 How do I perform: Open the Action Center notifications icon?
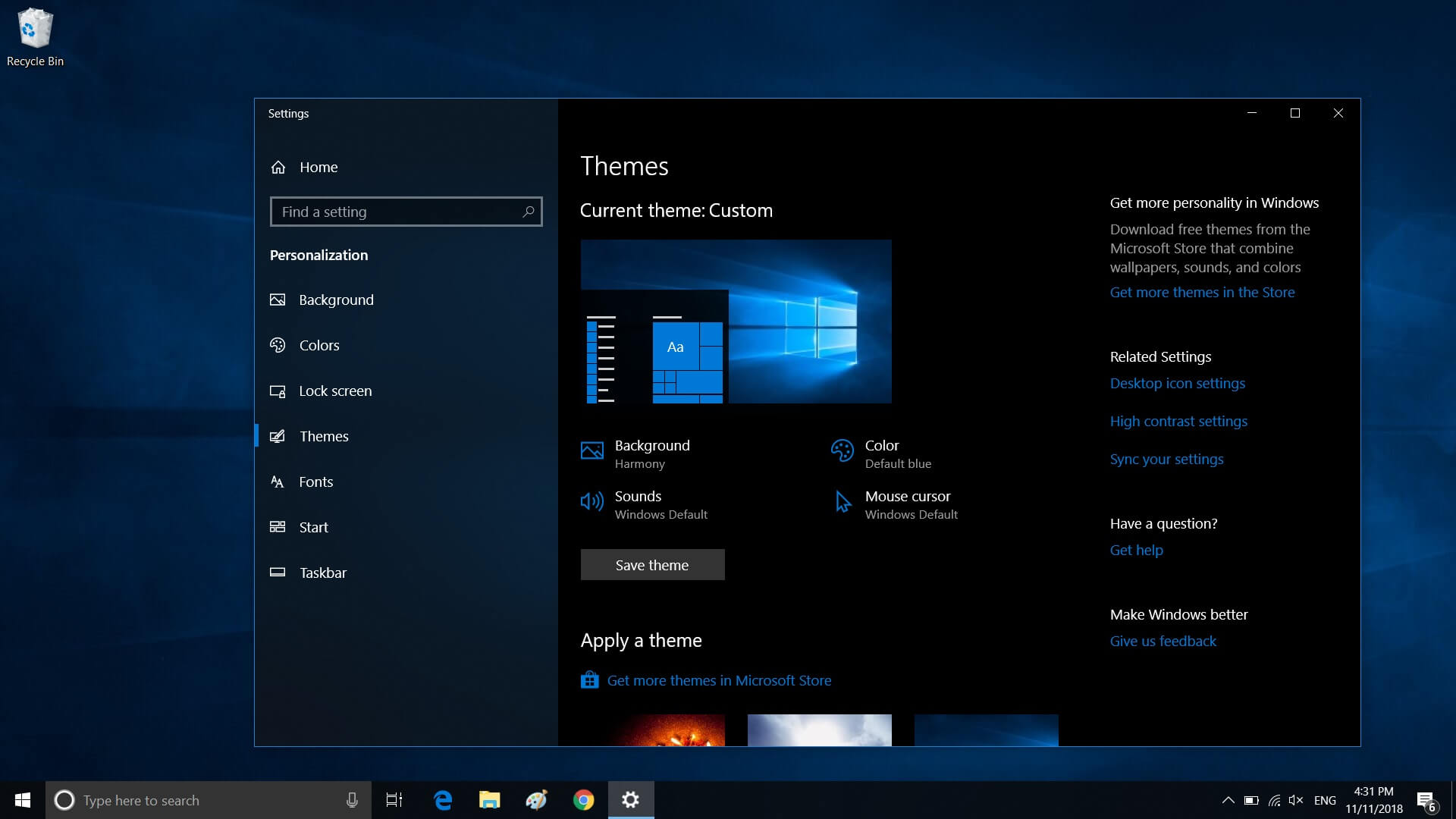click(x=1426, y=800)
